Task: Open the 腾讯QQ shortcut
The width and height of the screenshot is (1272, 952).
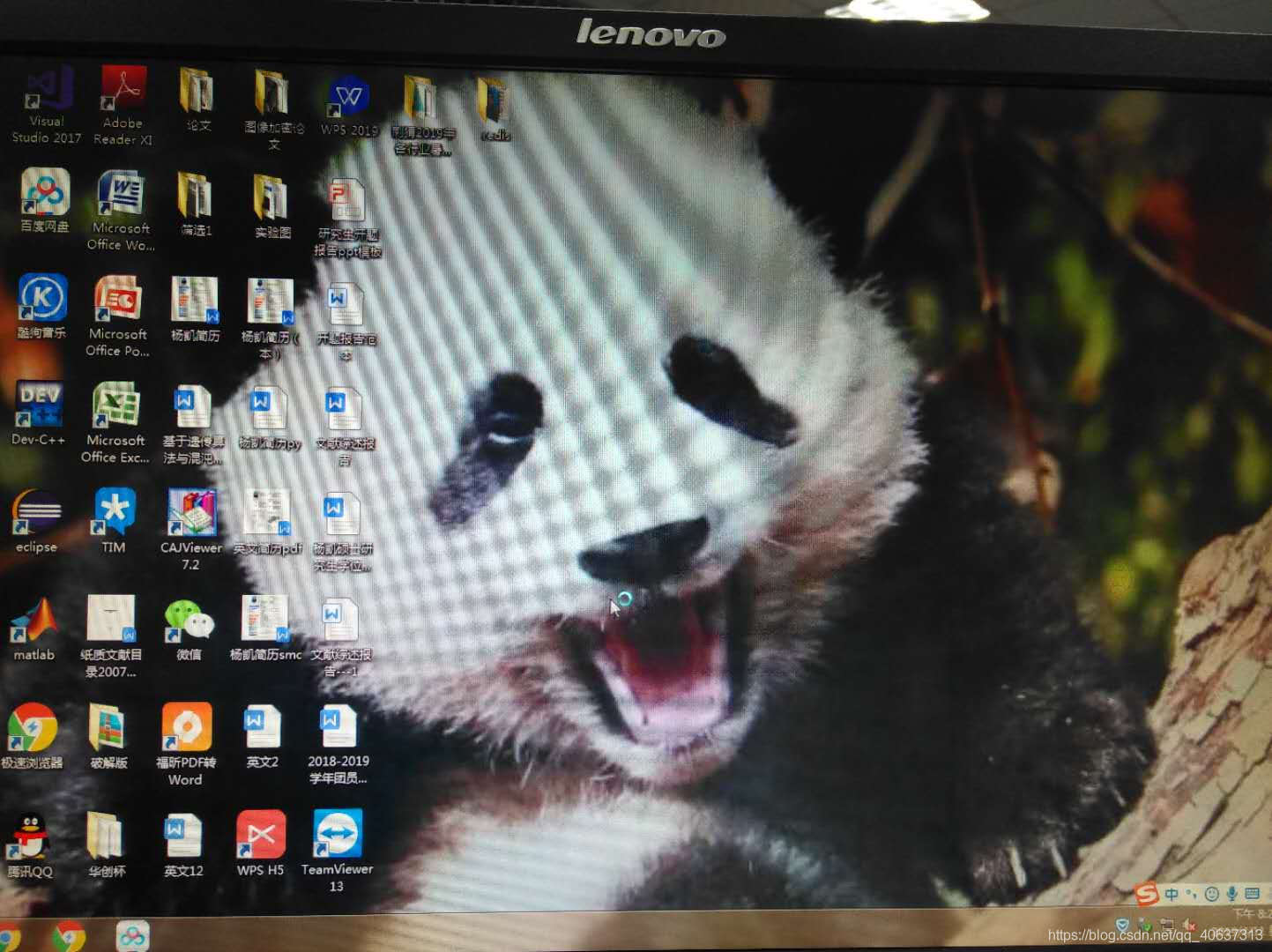Action: click(31, 845)
